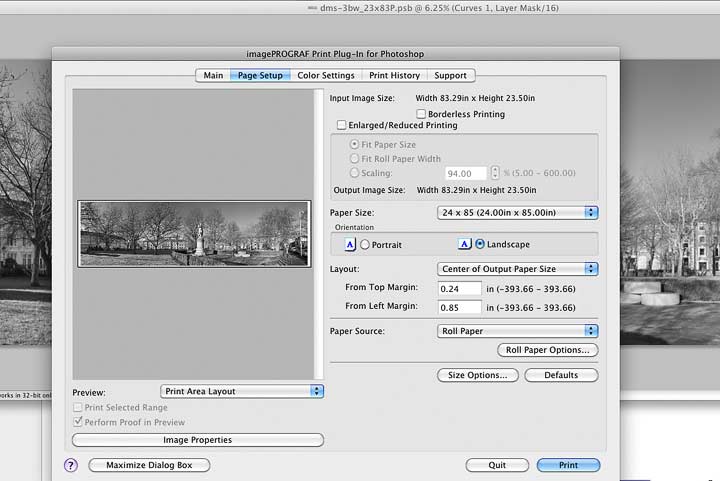720x481 pixels.
Task: Click the From Left Margin input field
Action: (460, 308)
